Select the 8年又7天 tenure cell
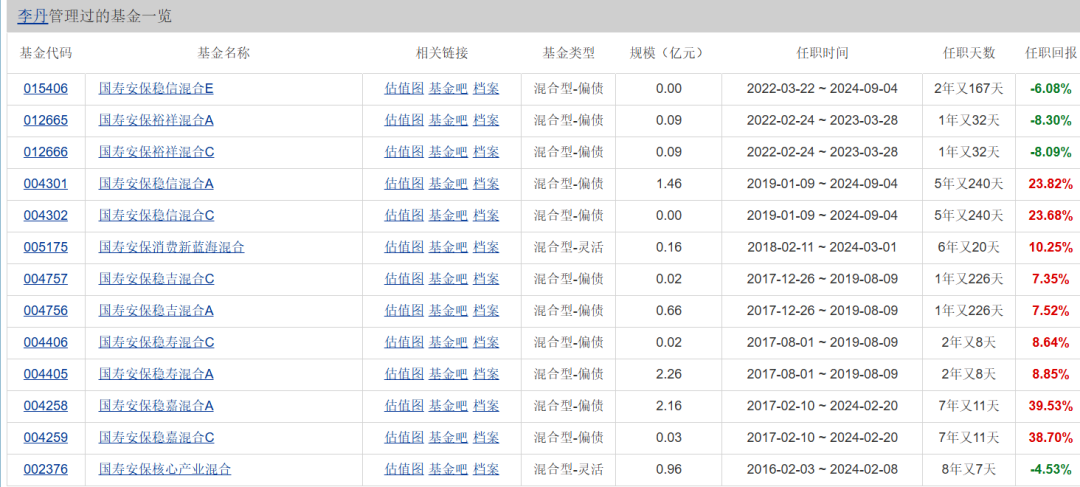Image resolution: width=1080 pixels, height=487 pixels. pyautogui.click(x=969, y=469)
